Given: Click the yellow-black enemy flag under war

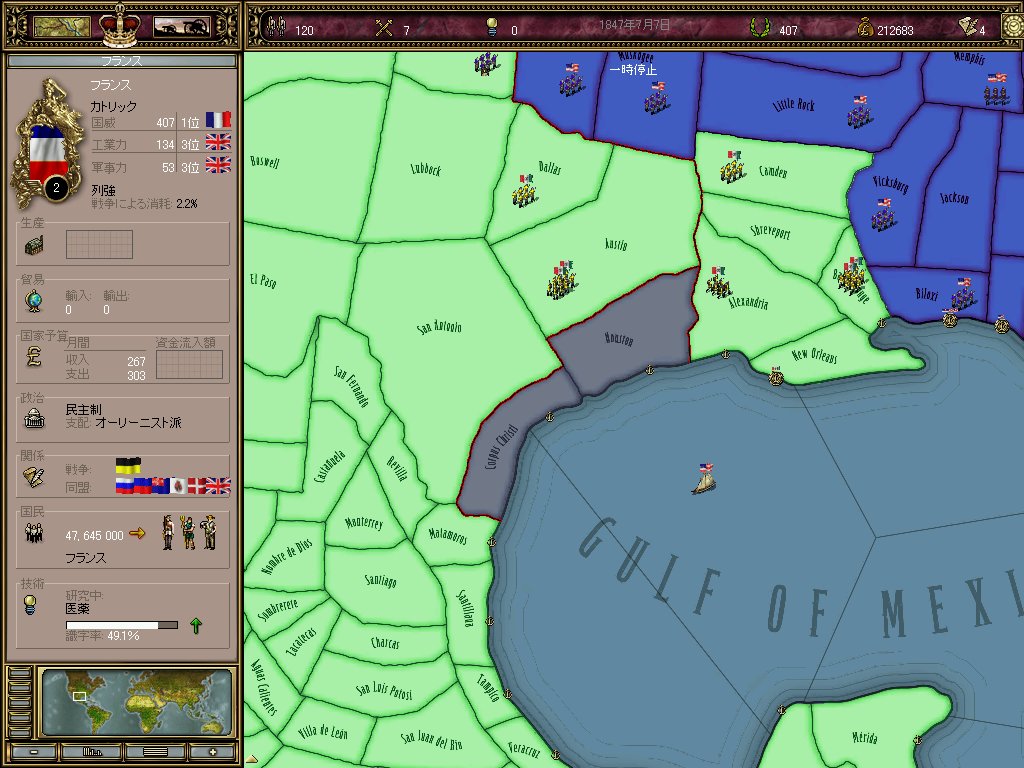Looking at the screenshot, I should coord(128,466).
